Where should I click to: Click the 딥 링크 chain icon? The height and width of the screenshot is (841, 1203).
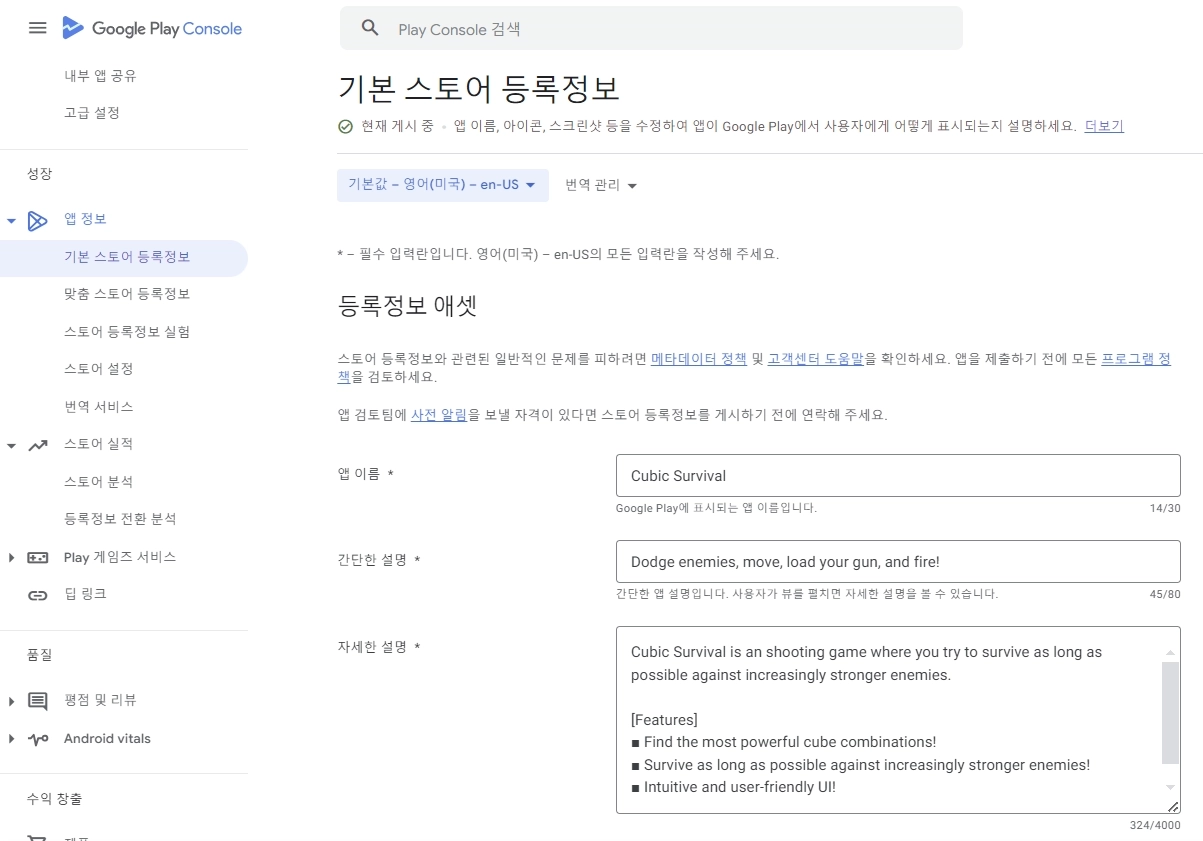tap(38, 595)
